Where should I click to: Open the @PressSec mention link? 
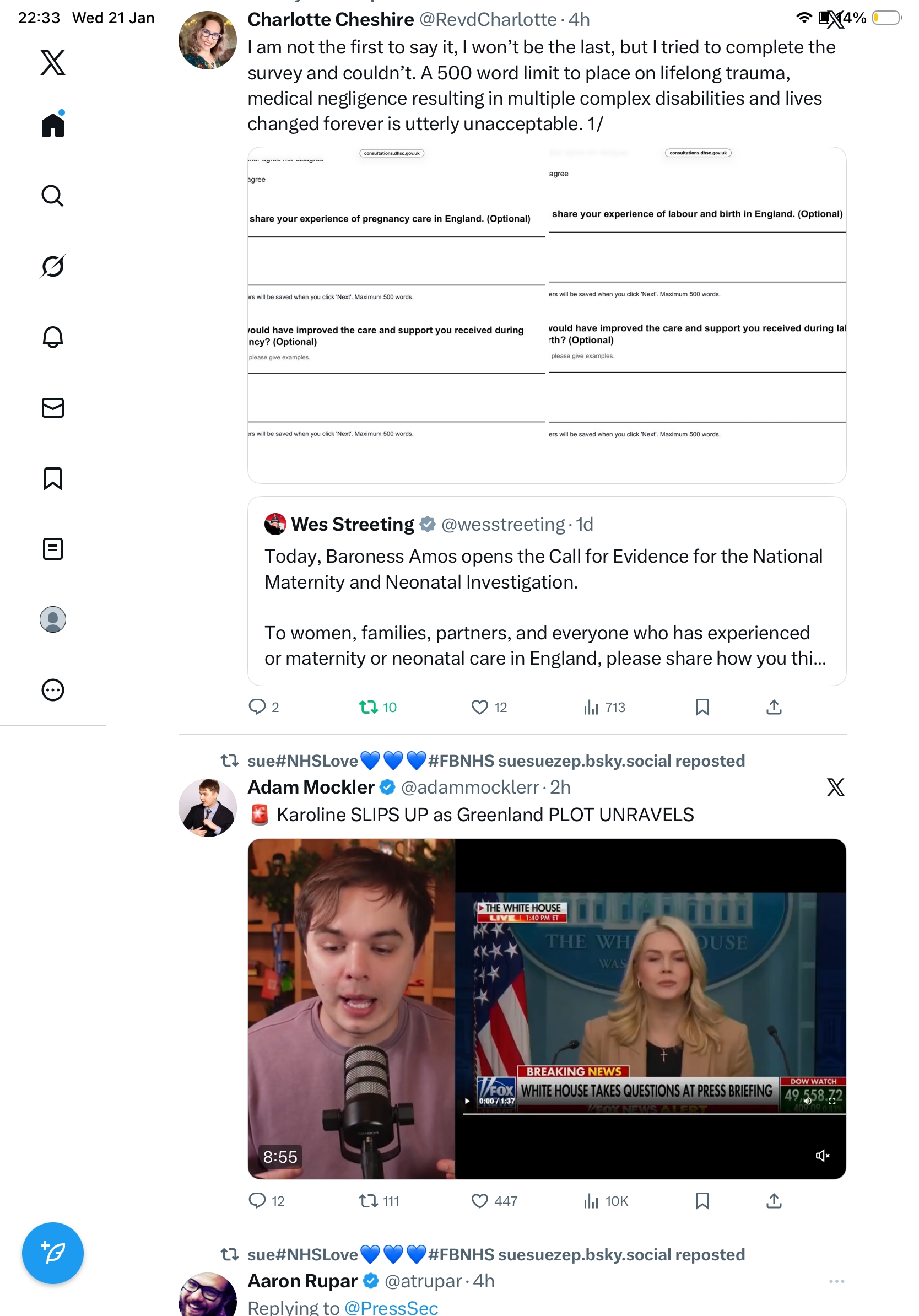click(x=391, y=1307)
